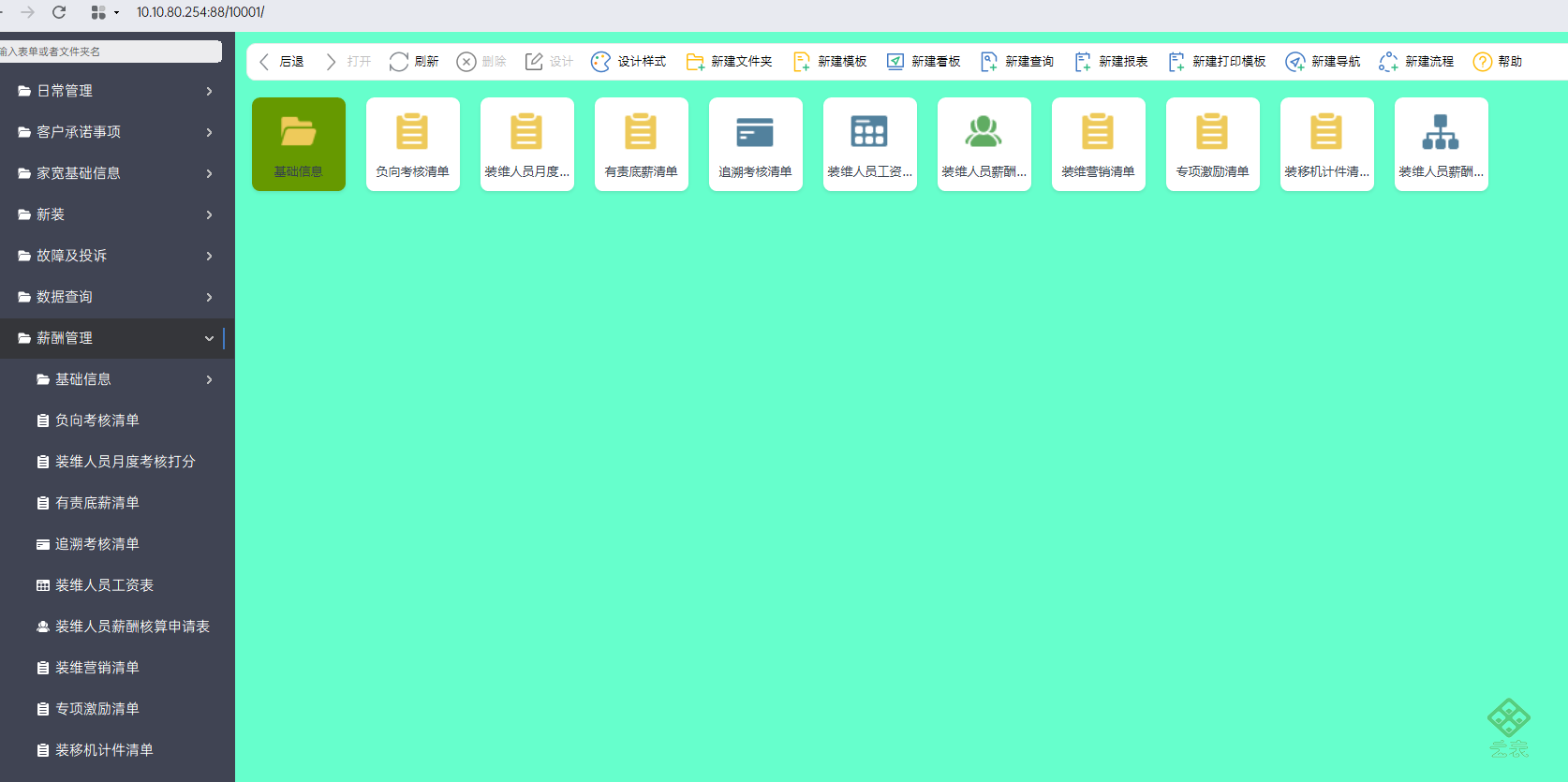Click 新建文件夹 to create a folder
This screenshot has width=1568, height=782.
coord(695,62)
